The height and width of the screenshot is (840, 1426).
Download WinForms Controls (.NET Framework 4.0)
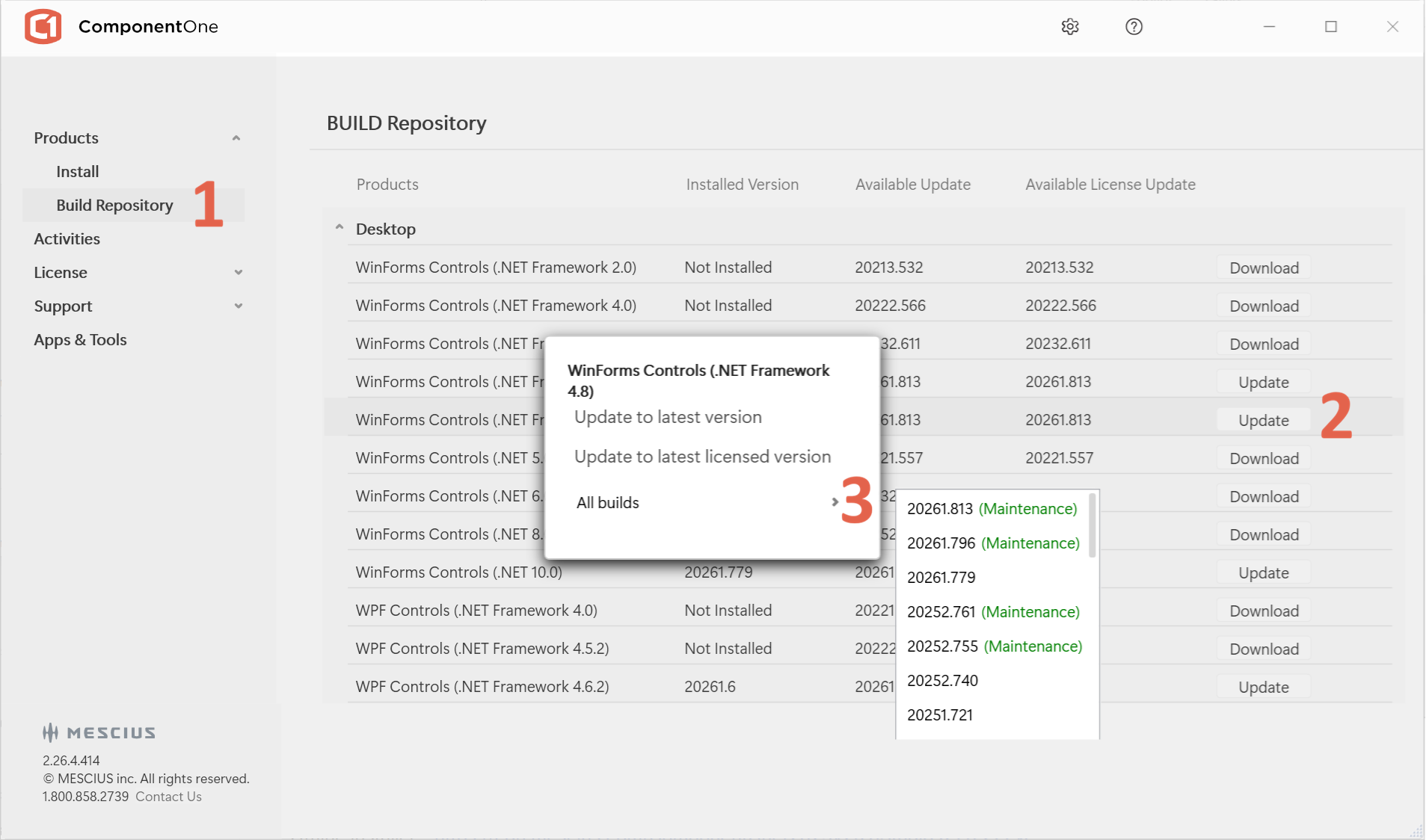1264,306
